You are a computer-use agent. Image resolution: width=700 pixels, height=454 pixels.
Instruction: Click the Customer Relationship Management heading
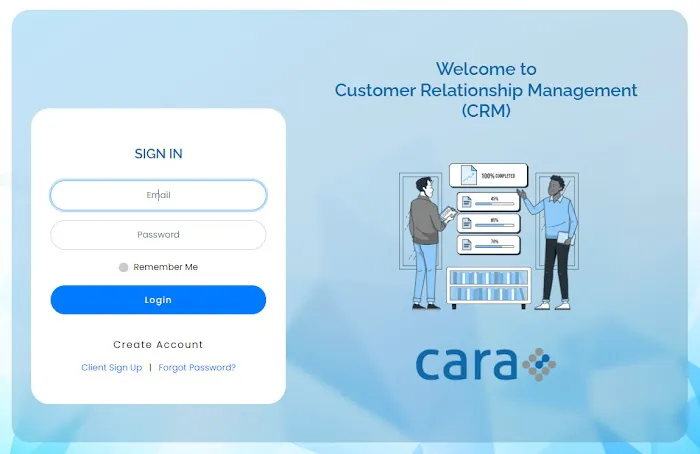click(x=486, y=90)
